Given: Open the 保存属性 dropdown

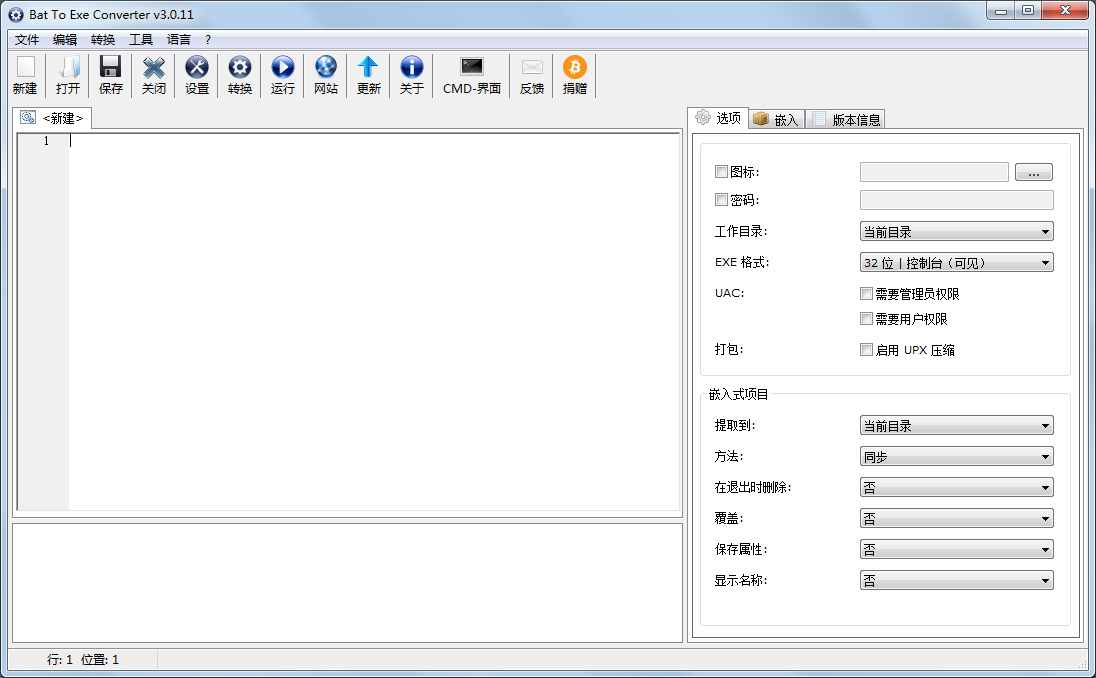Looking at the screenshot, I should pos(956,549).
